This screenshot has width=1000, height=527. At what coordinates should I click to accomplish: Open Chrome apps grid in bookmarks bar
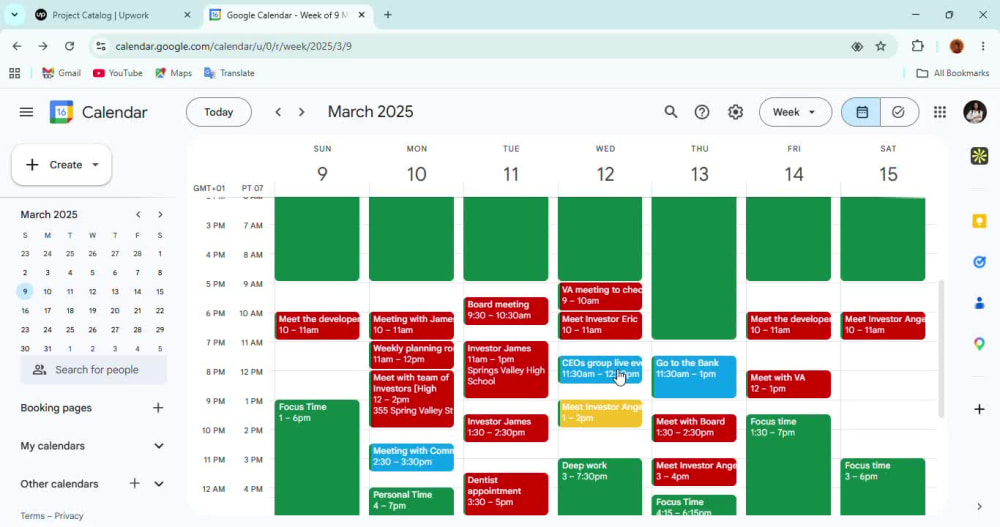point(15,73)
